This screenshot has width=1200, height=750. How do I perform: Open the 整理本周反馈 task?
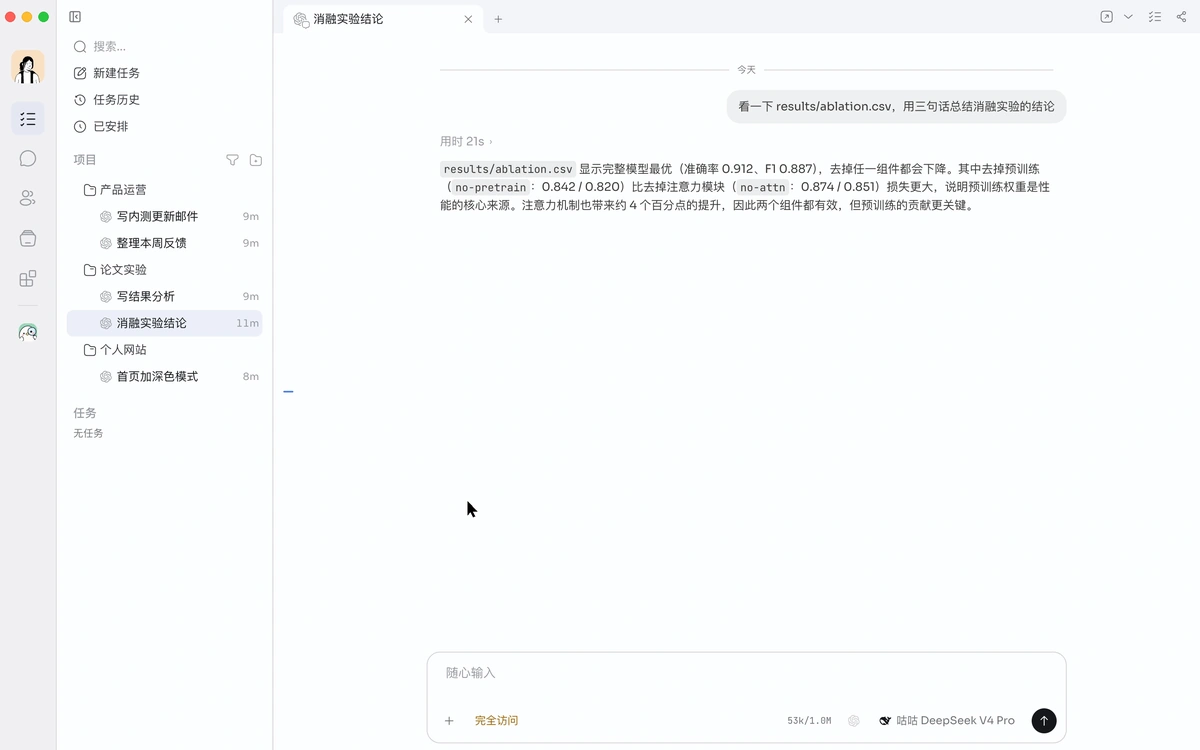[x=164, y=243]
